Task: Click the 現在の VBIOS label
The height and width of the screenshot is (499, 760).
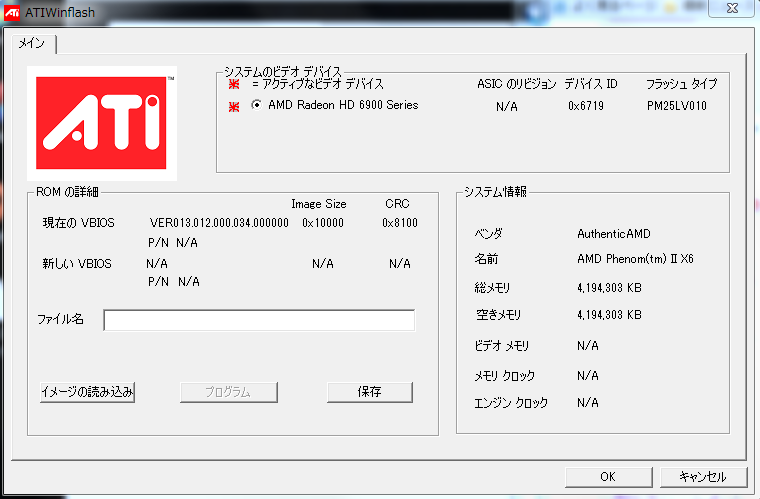Action: point(79,223)
